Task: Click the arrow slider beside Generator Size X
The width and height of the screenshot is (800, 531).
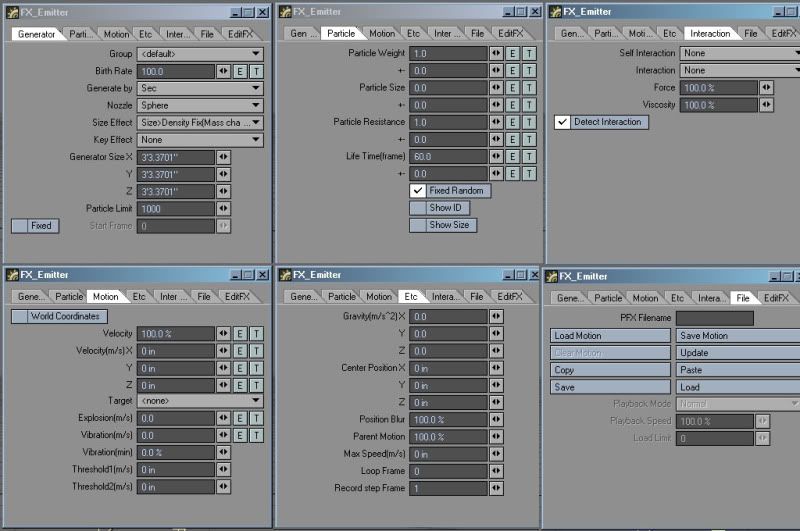Action: pos(223,157)
